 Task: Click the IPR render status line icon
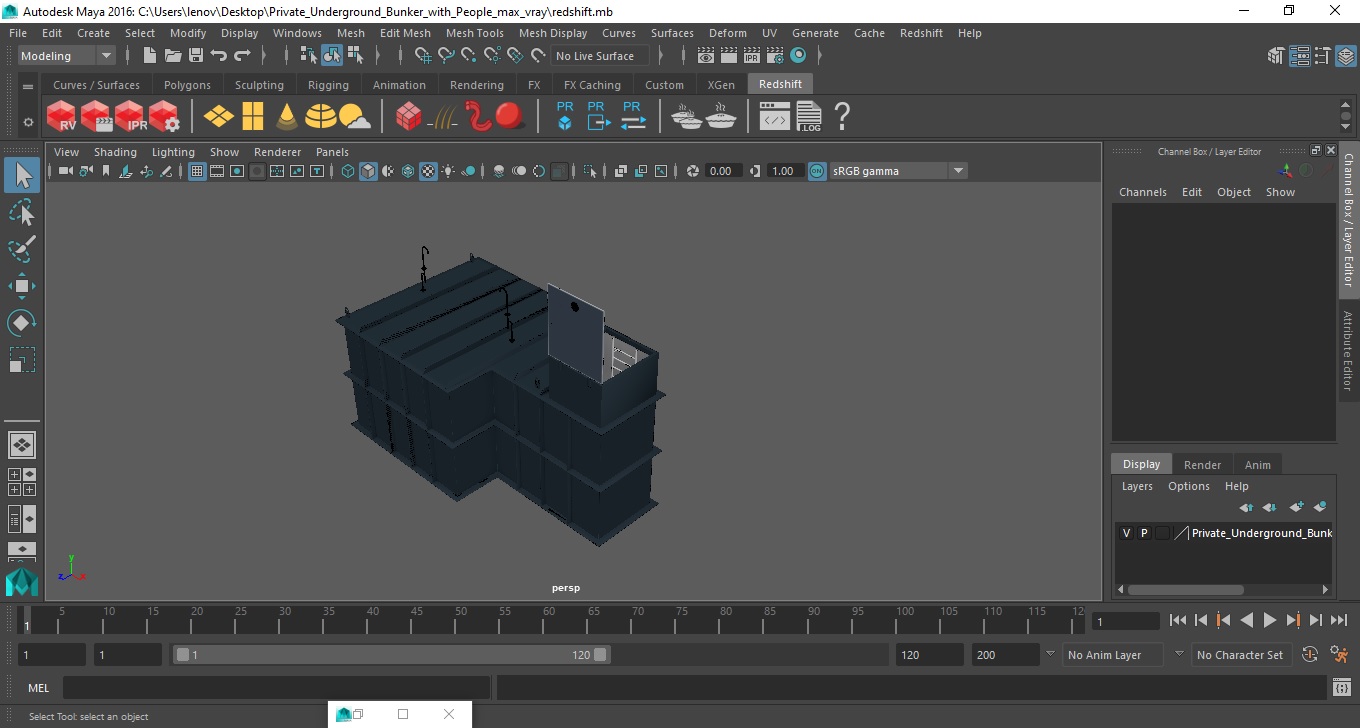pyautogui.click(x=752, y=56)
